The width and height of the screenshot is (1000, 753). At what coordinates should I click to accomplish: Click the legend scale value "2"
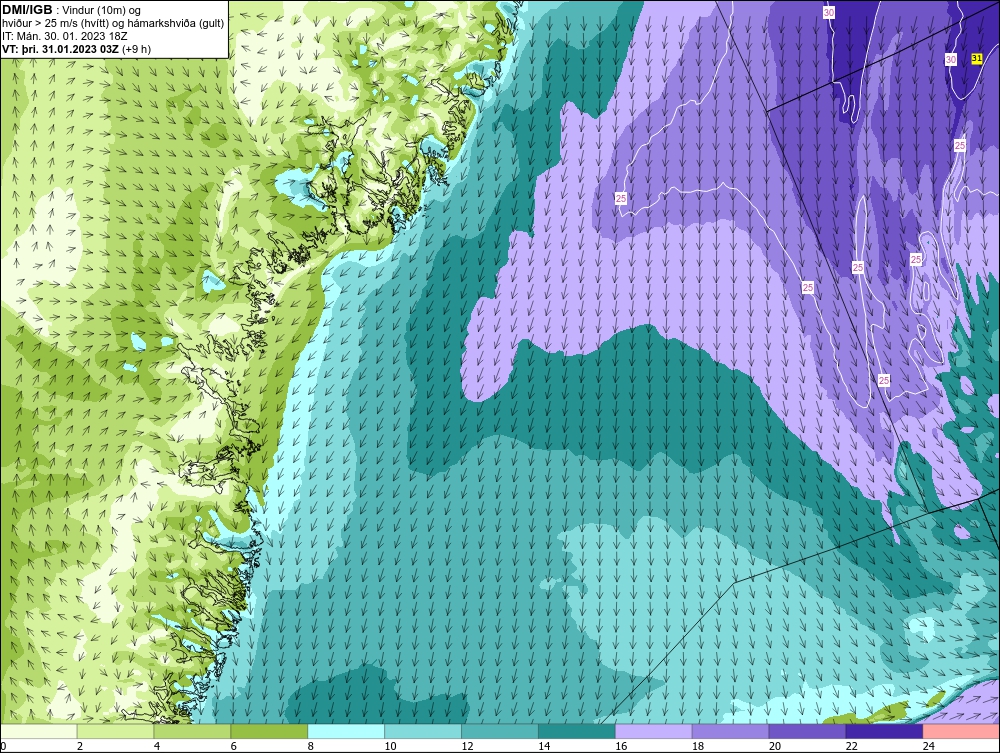coord(80,746)
